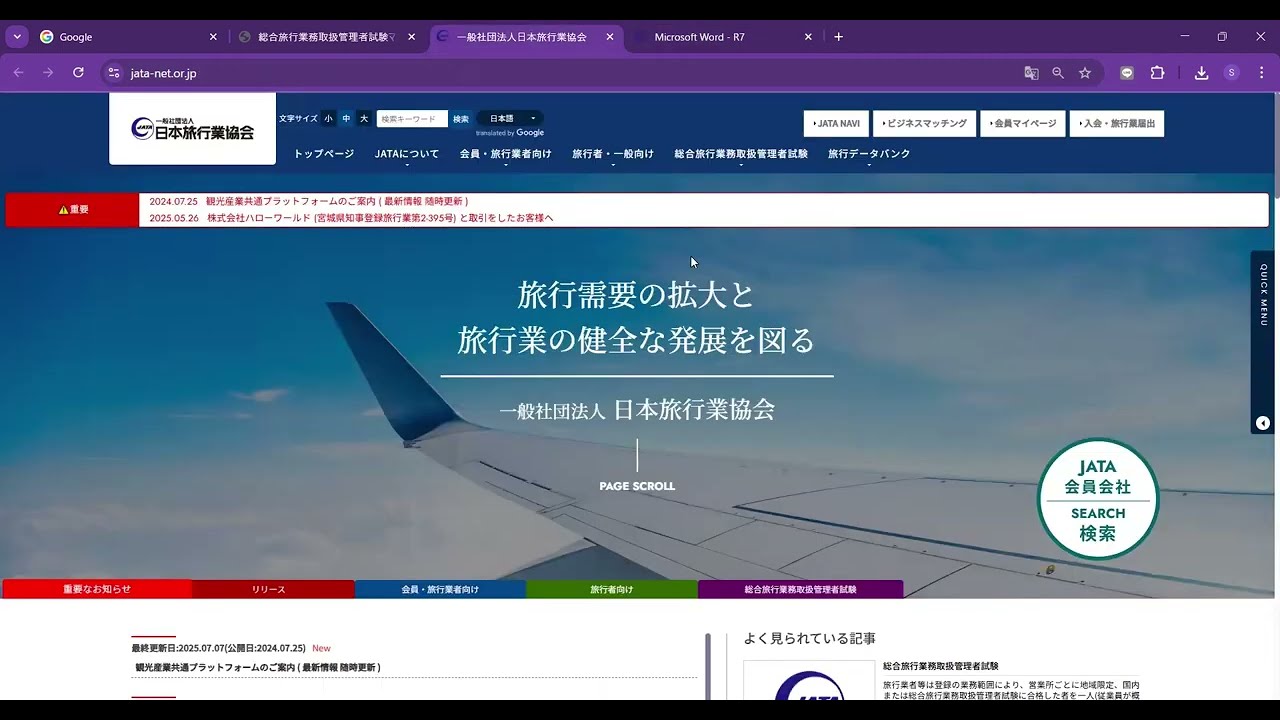Reload the page with refresh icon
The height and width of the screenshot is (720, 1280).
point(78,73)
